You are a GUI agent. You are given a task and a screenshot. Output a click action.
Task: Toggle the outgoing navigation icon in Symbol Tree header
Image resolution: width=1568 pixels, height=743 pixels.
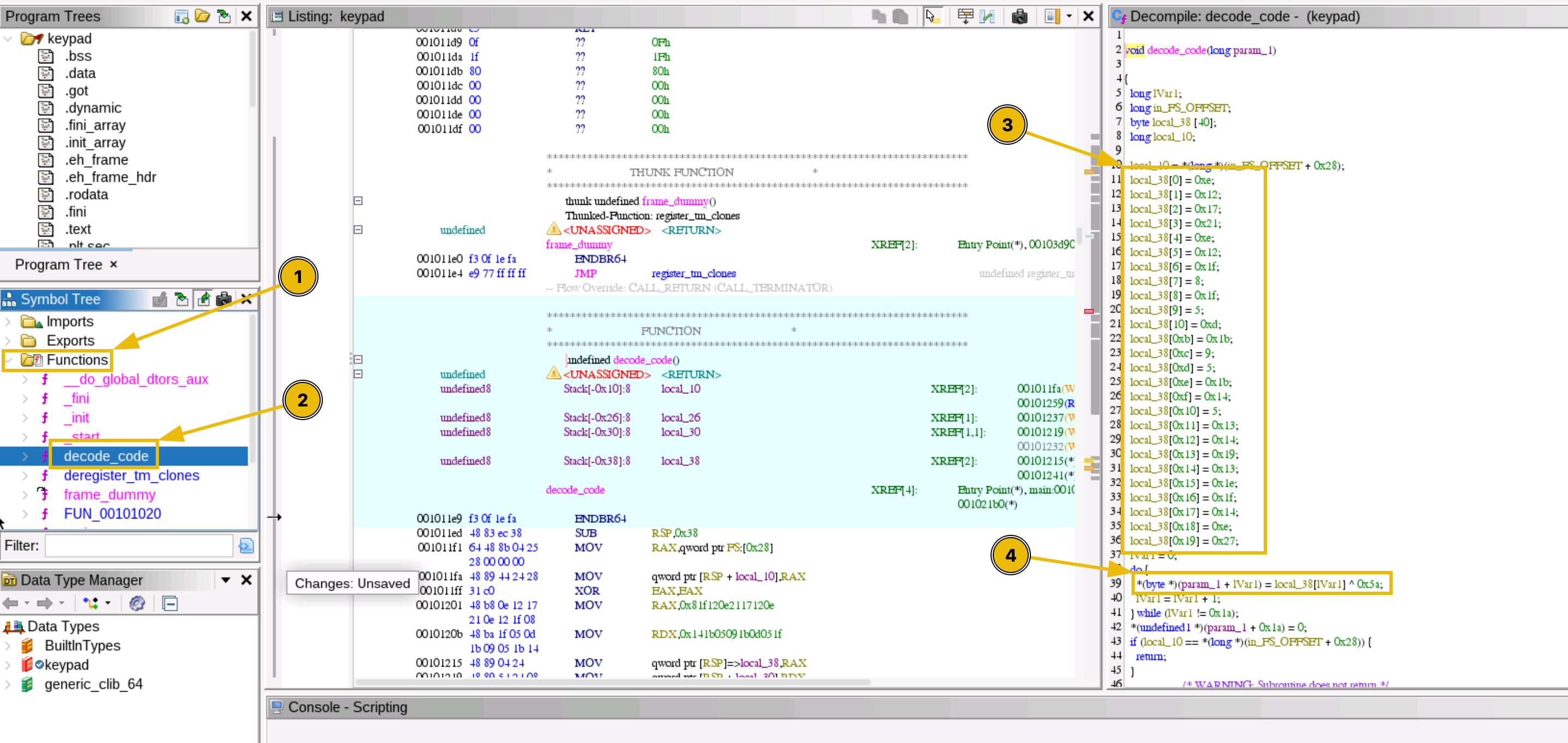(203, 299)
